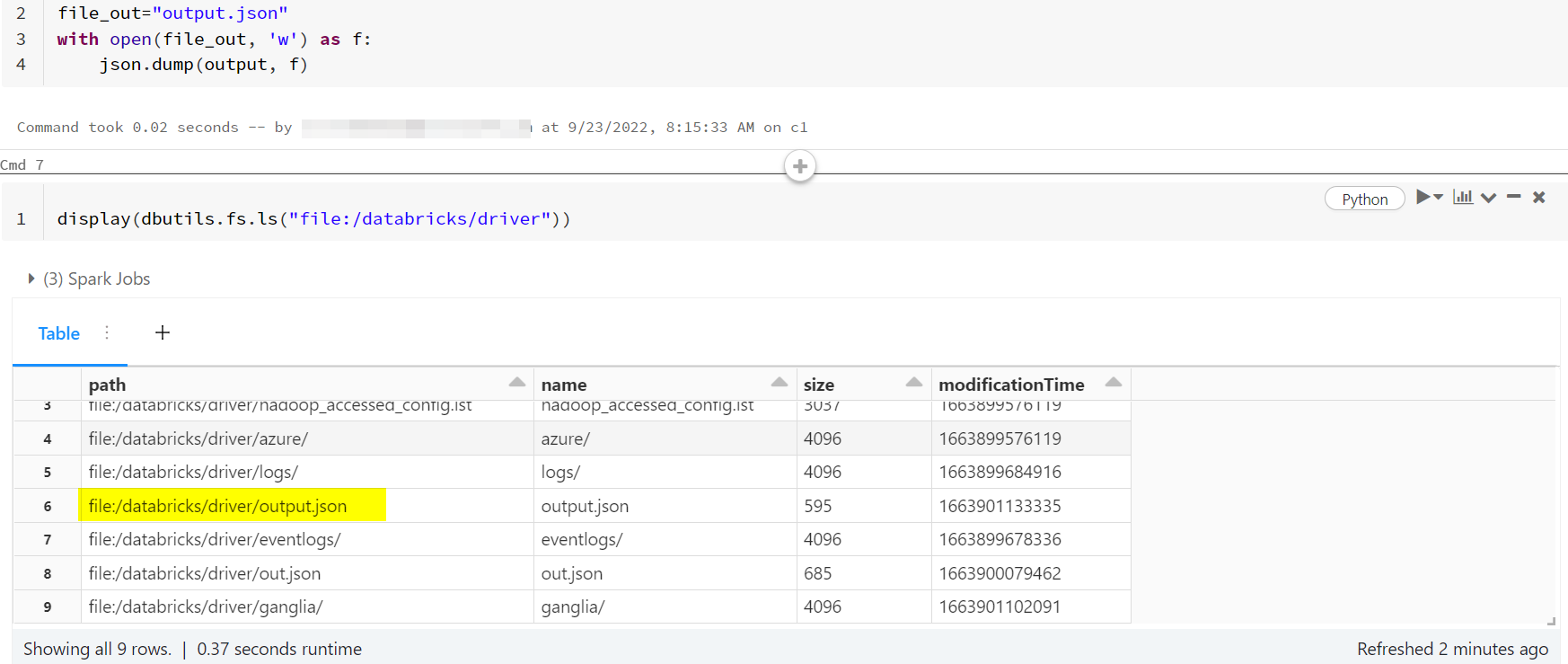Select file:/databricks/driver/azure/ path cell
Image resolution: width=1568 pixels, height=664 pixels.
tap(307, 438)
